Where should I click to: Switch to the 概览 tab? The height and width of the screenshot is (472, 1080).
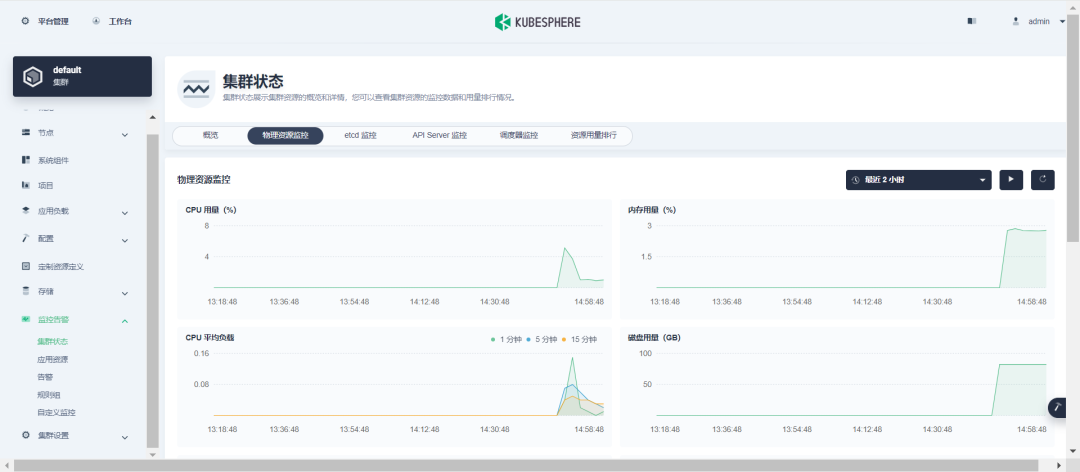point(210,136)
